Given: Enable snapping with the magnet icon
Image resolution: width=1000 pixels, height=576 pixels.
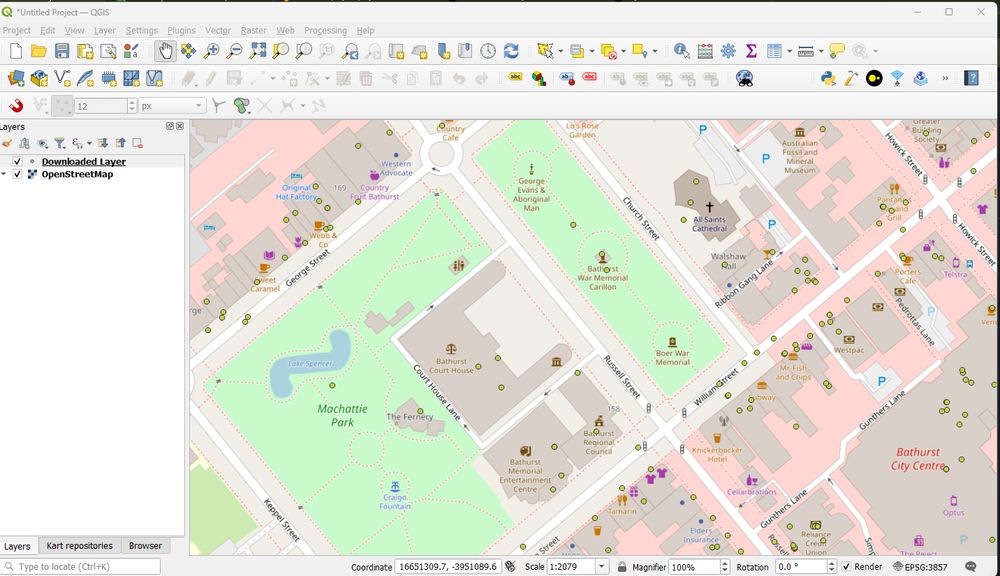Looking at the screenshot, I should click(16, 105).
